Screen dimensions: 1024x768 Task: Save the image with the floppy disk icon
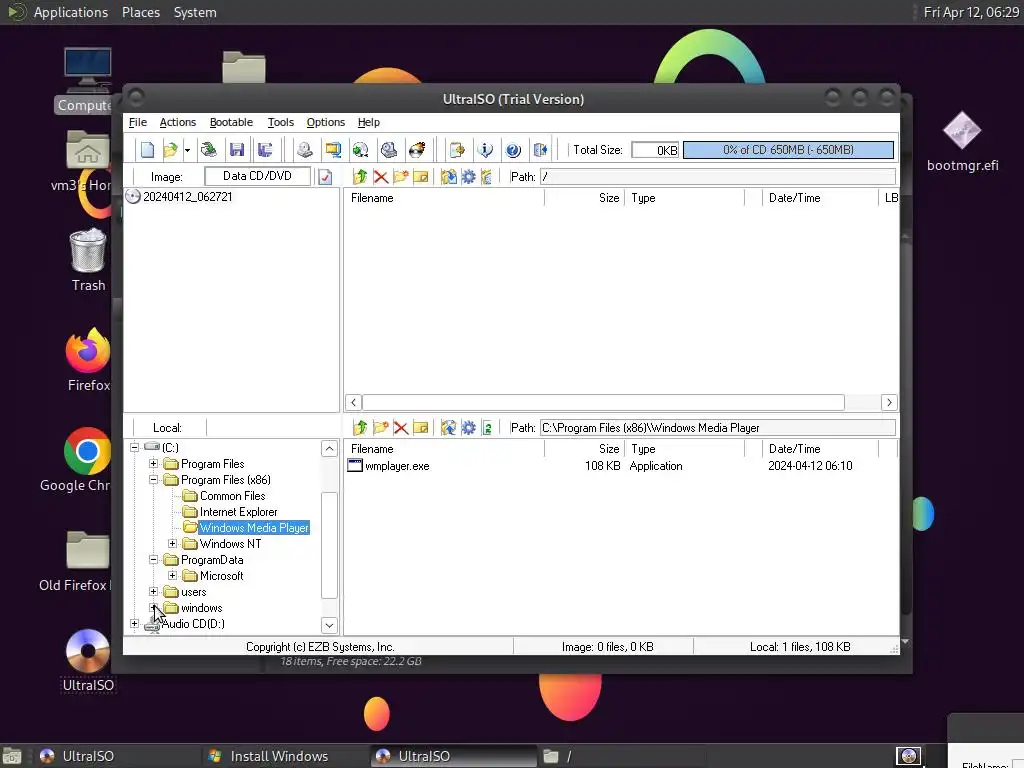(237, 150)
